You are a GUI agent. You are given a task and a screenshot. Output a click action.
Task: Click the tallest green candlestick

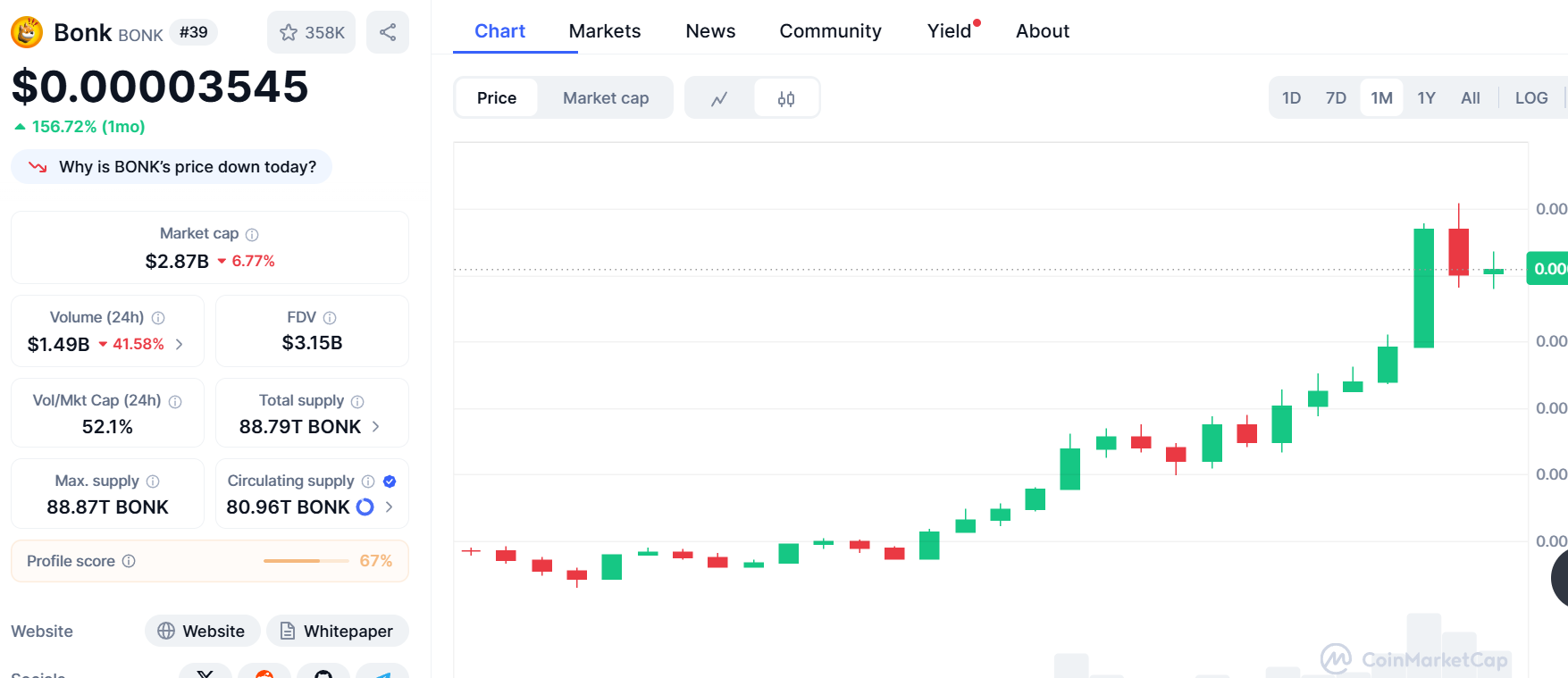tap(1424, 288)
